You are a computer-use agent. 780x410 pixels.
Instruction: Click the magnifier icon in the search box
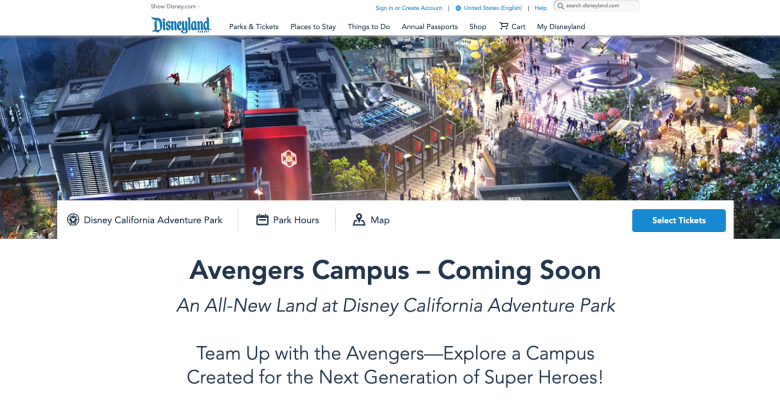[561, 6]
